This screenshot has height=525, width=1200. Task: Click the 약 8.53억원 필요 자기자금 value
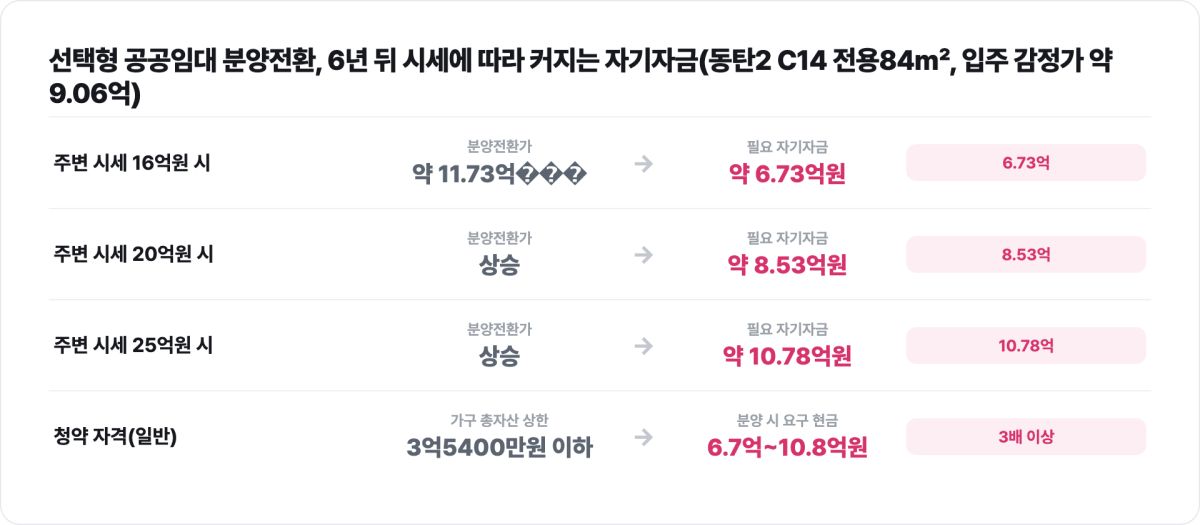point(787,266)
